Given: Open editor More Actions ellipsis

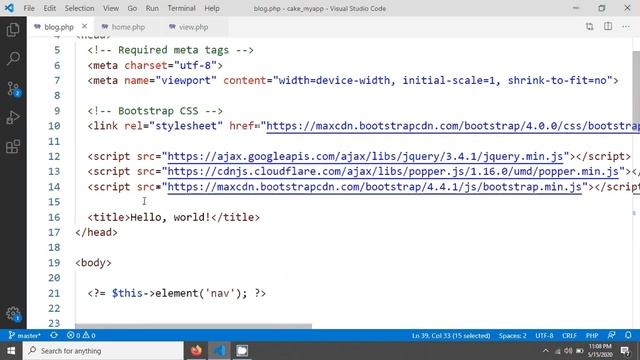Looking at the screenshot, I should pos(626,27).
